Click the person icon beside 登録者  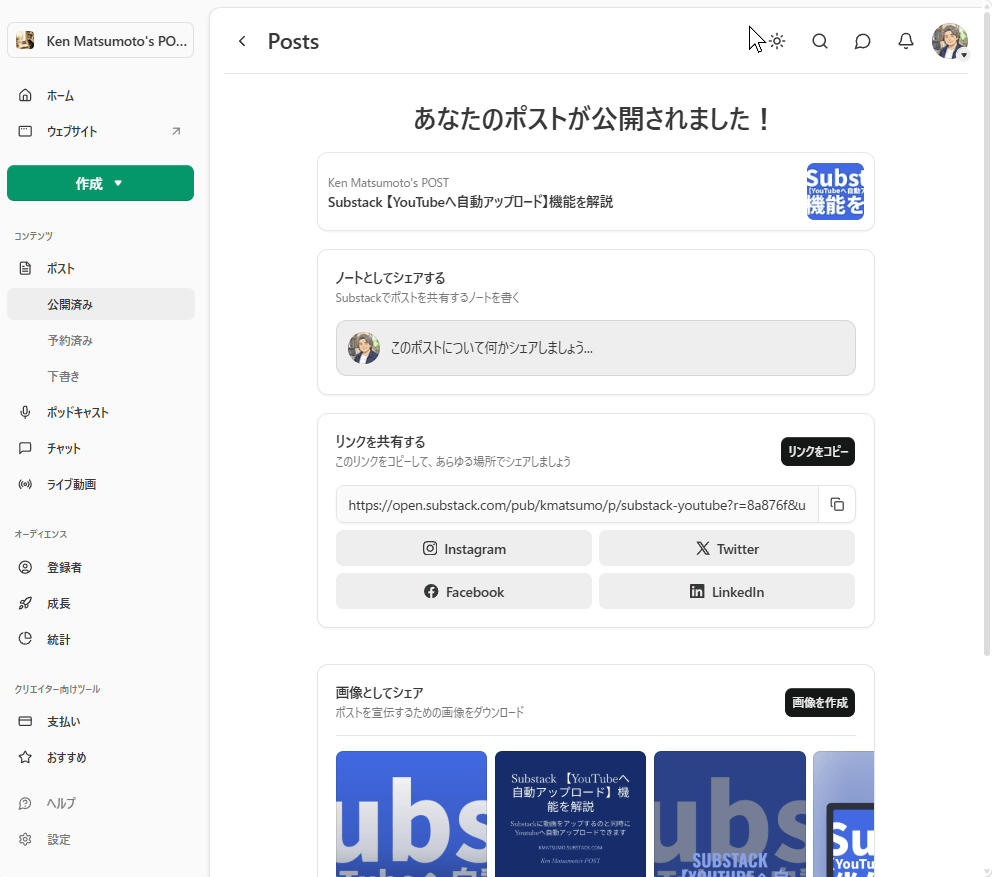pos(25,568)
